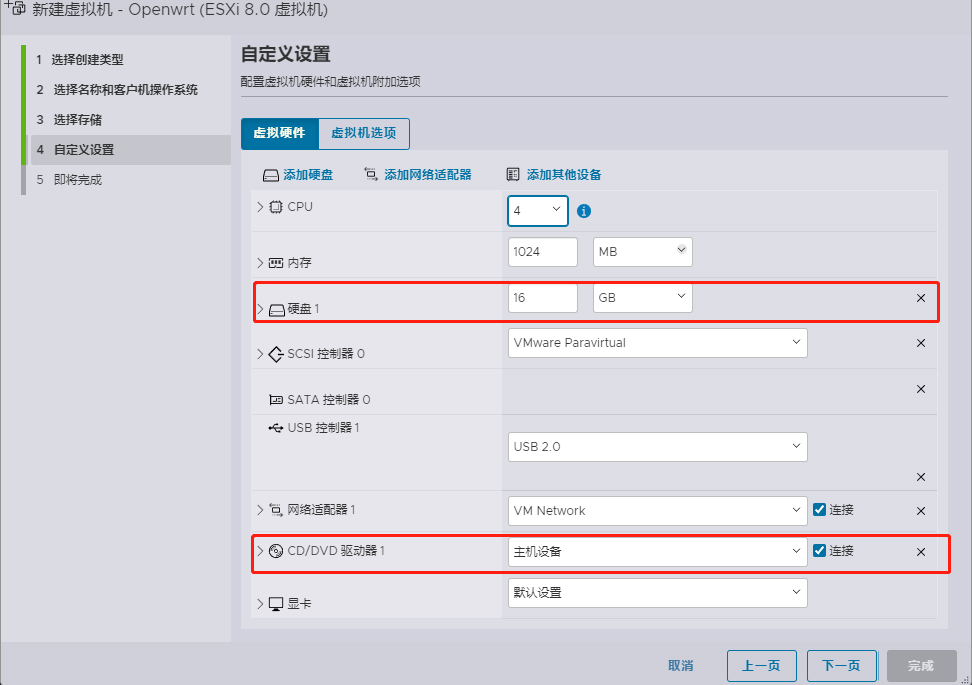Click the Add network adapter (添加网络适配器) icon

click(371, 174)
